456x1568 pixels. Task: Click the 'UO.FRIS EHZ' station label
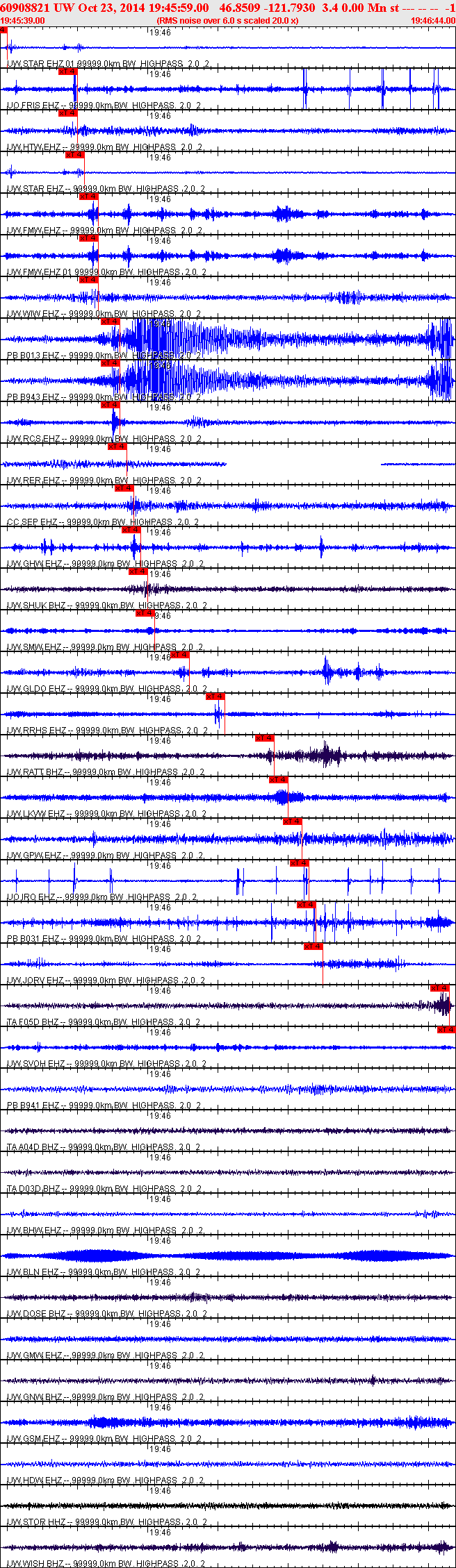pyautogui.click(x=33, y=106)
